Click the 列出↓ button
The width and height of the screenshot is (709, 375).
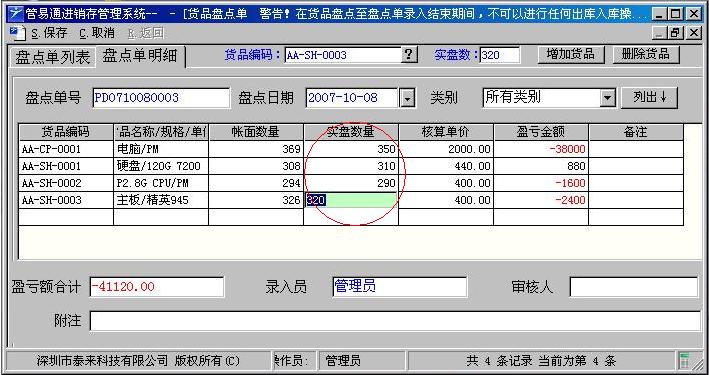point(649,97)
